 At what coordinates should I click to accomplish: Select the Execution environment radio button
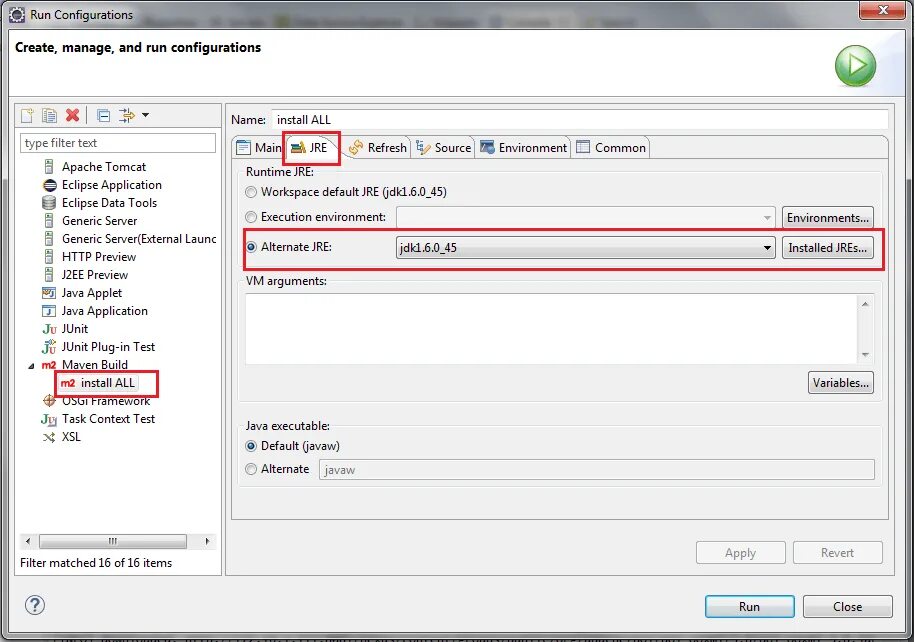(x=251, y=217)
